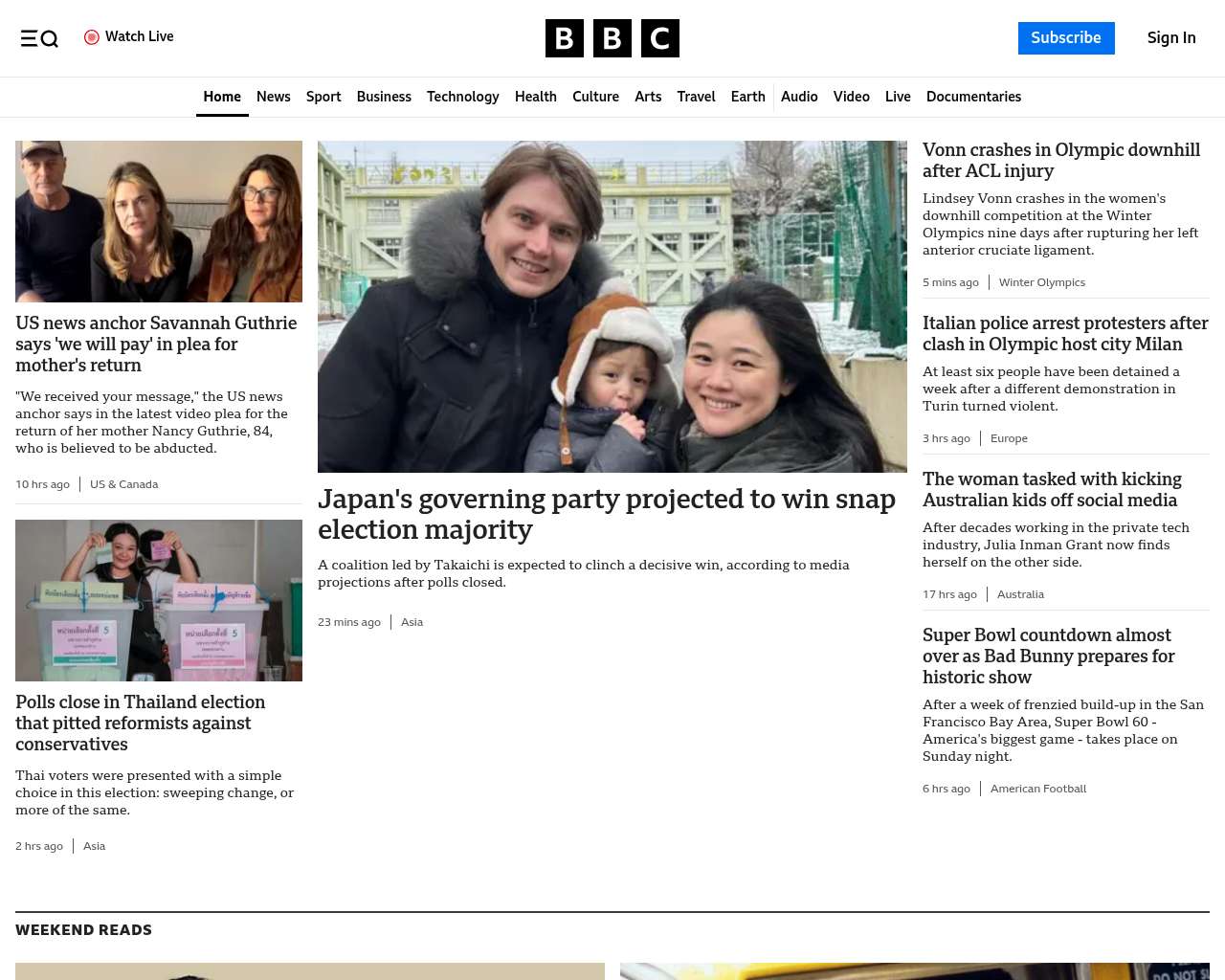Click the Thailand election ballot box image
Viewport: 1225px width, 980px height.
[x=159, y=600]
